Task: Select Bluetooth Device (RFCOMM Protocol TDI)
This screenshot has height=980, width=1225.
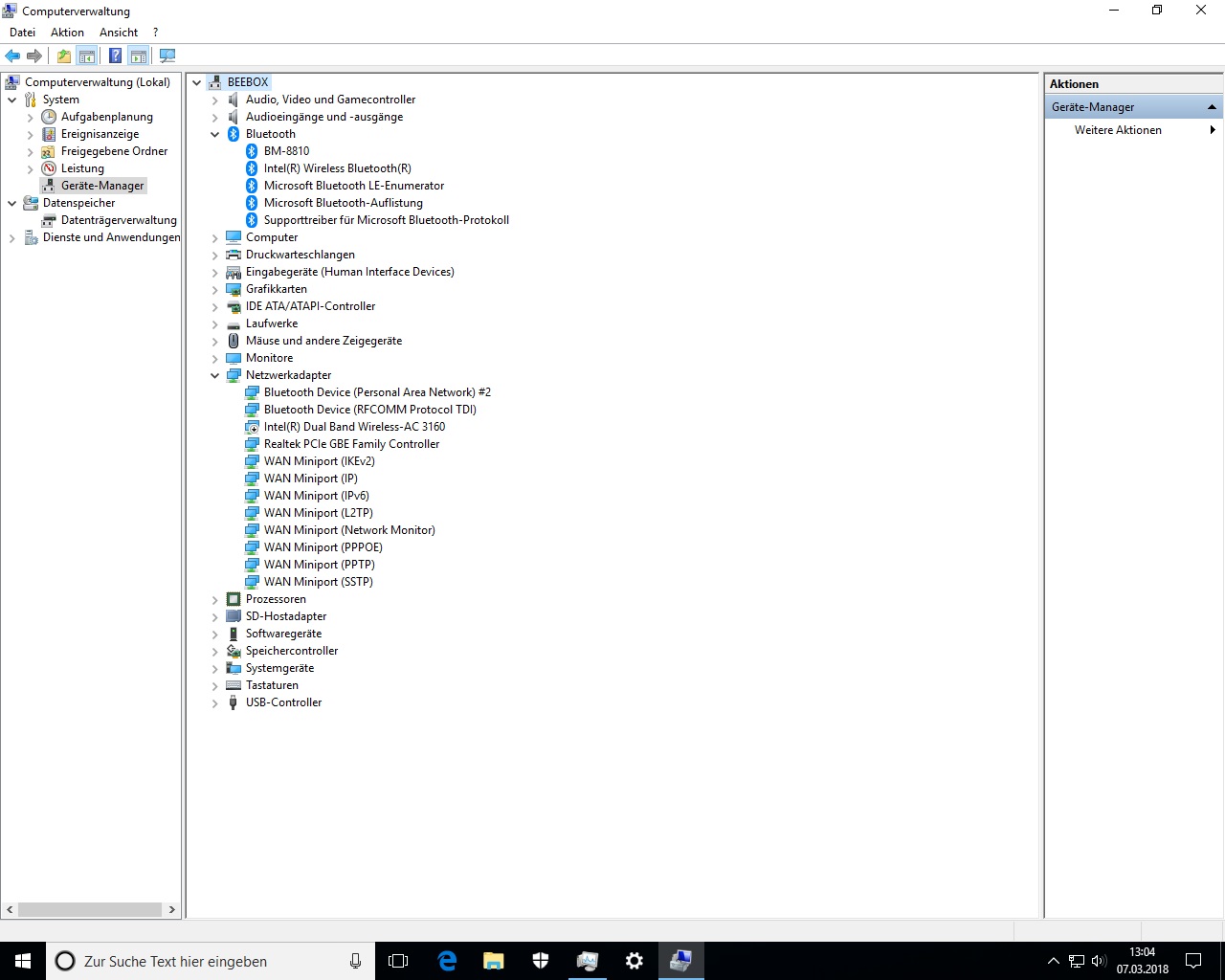Action: (370, 410)
